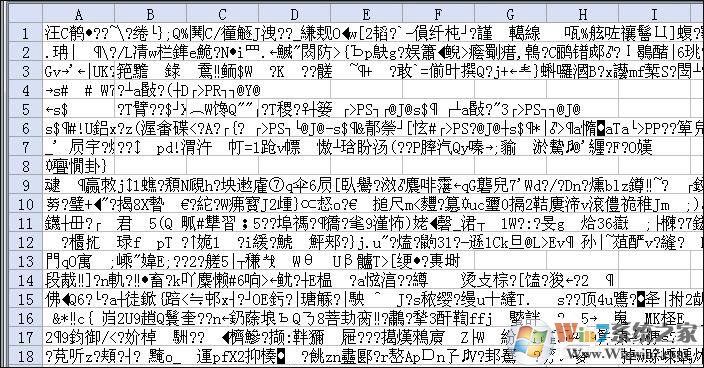Select column D header
The width and height of the screenshot is (704, 368).
[295, 14]
